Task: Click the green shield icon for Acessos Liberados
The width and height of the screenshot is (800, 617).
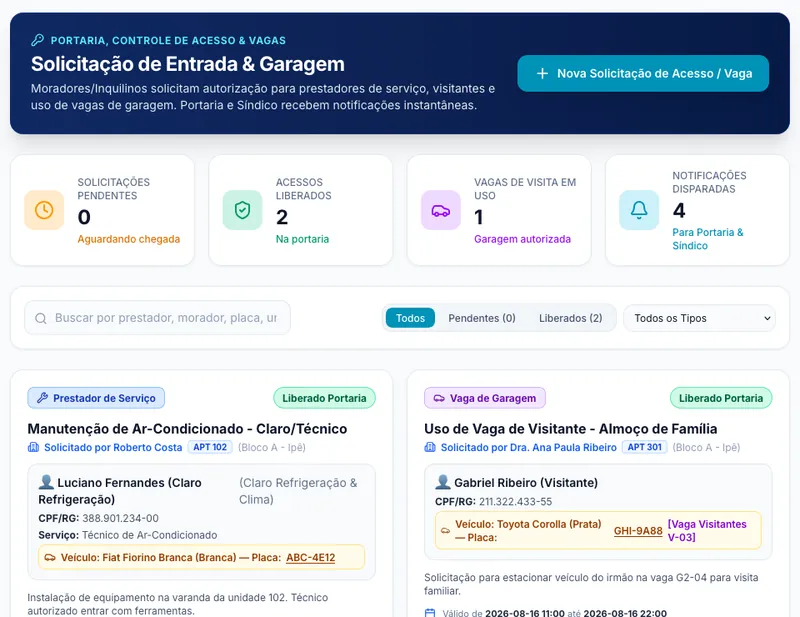Action: pyautogui.click(x=242, y=210)
